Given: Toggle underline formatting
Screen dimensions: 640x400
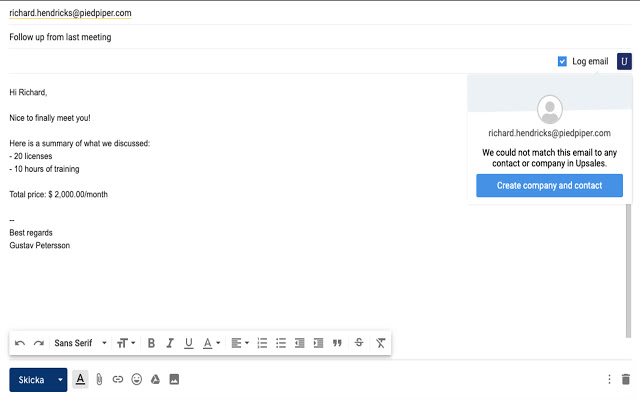Looking at the screenshot, I should (188, 343).
